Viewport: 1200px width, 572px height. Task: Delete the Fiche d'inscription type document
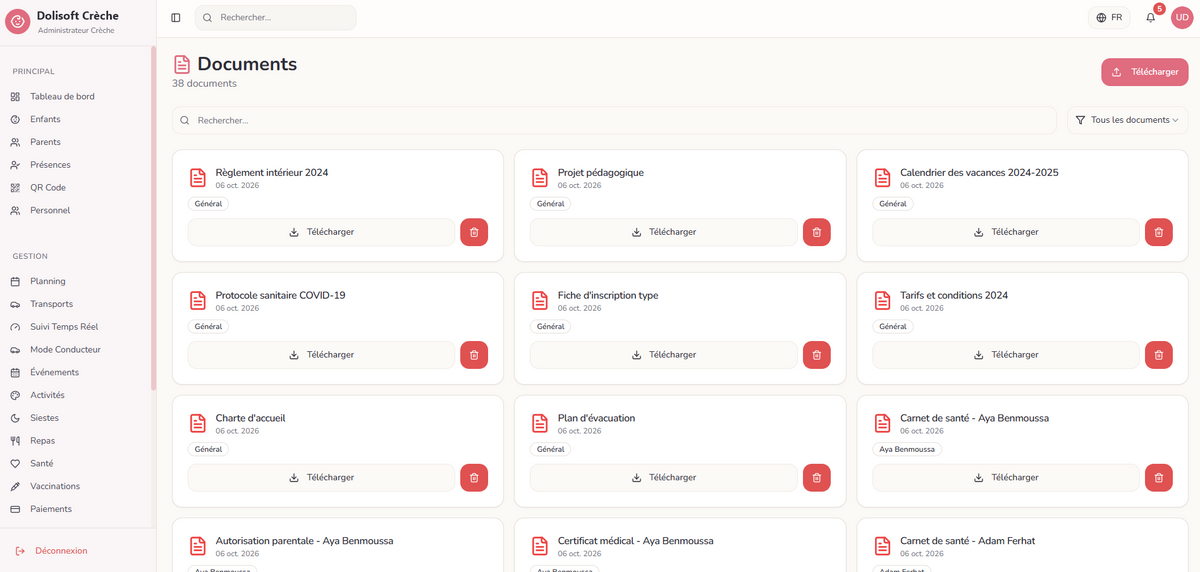816,355
